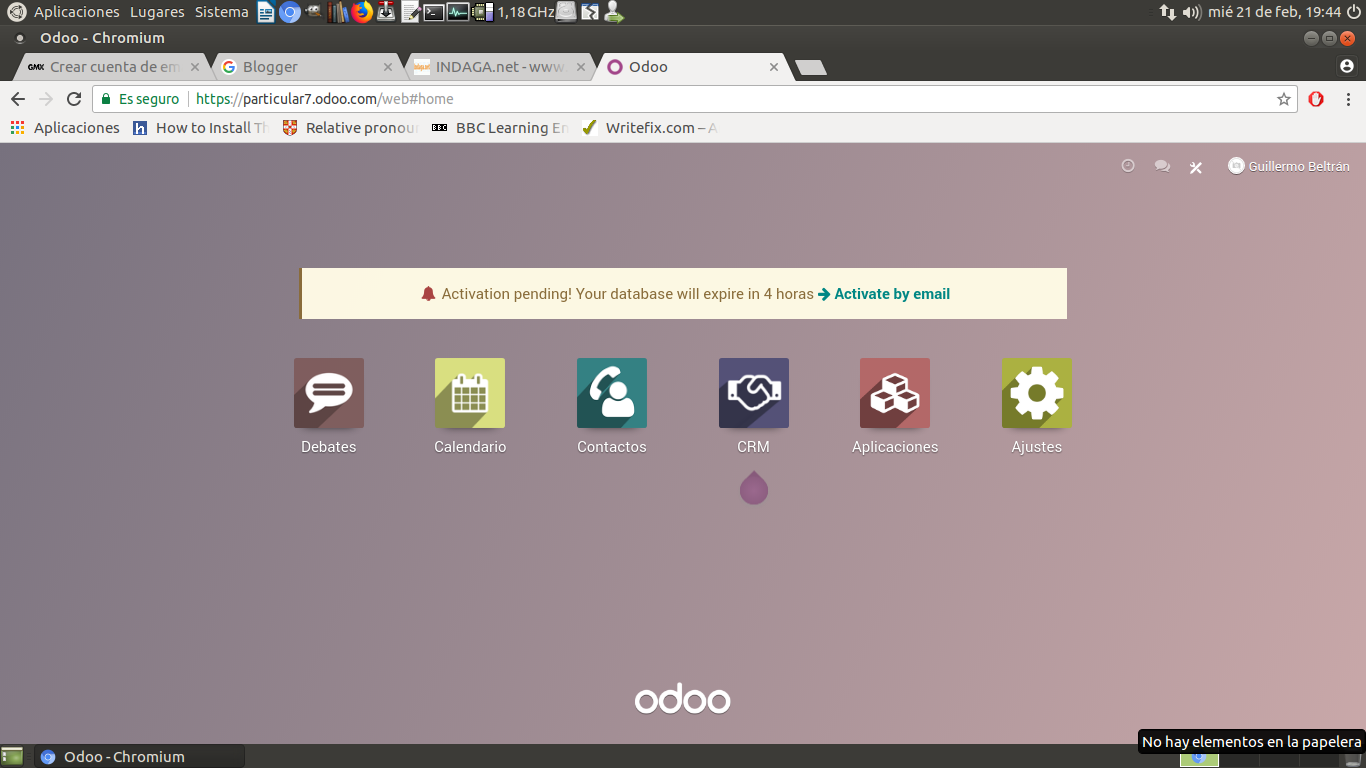The height and width of the screenshot is (768, 1366).
Task: Click the Activate by email link
Action: 884,294
